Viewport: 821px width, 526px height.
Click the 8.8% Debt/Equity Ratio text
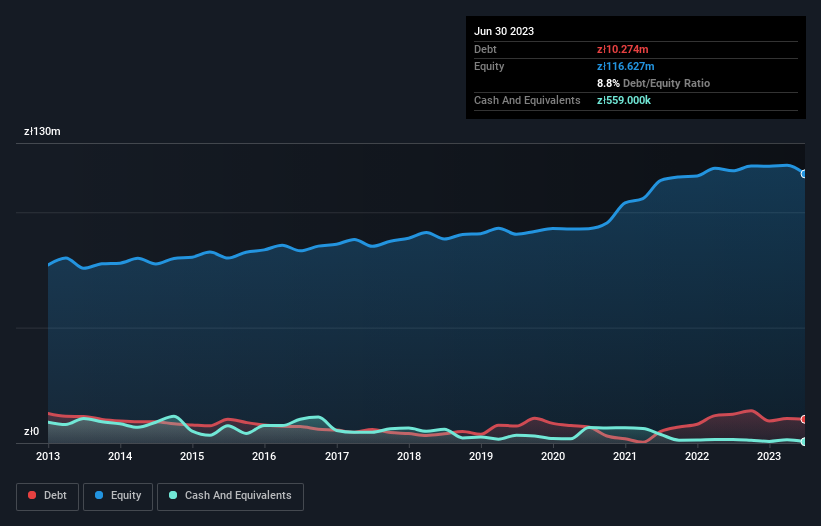[x=653, y=83]
